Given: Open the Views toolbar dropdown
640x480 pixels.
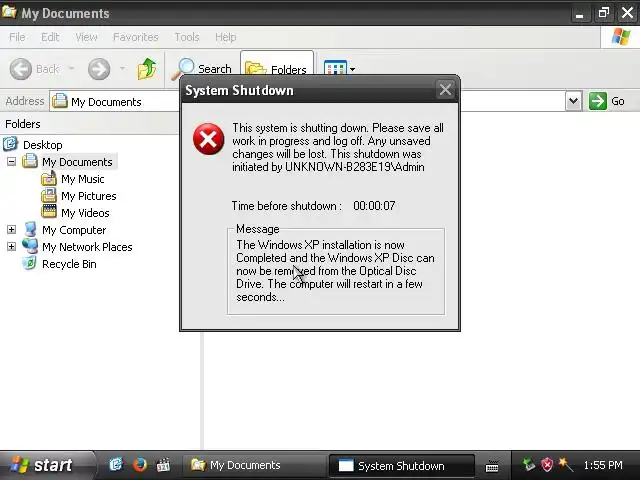Looking at the screenshot, I should [339, 68].
